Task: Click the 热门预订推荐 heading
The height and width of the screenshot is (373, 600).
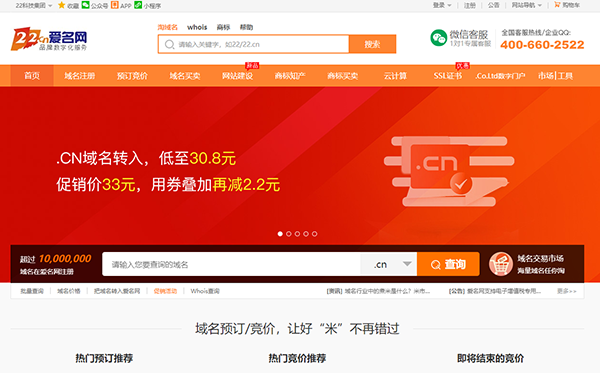Action: (x=104, y=358)
